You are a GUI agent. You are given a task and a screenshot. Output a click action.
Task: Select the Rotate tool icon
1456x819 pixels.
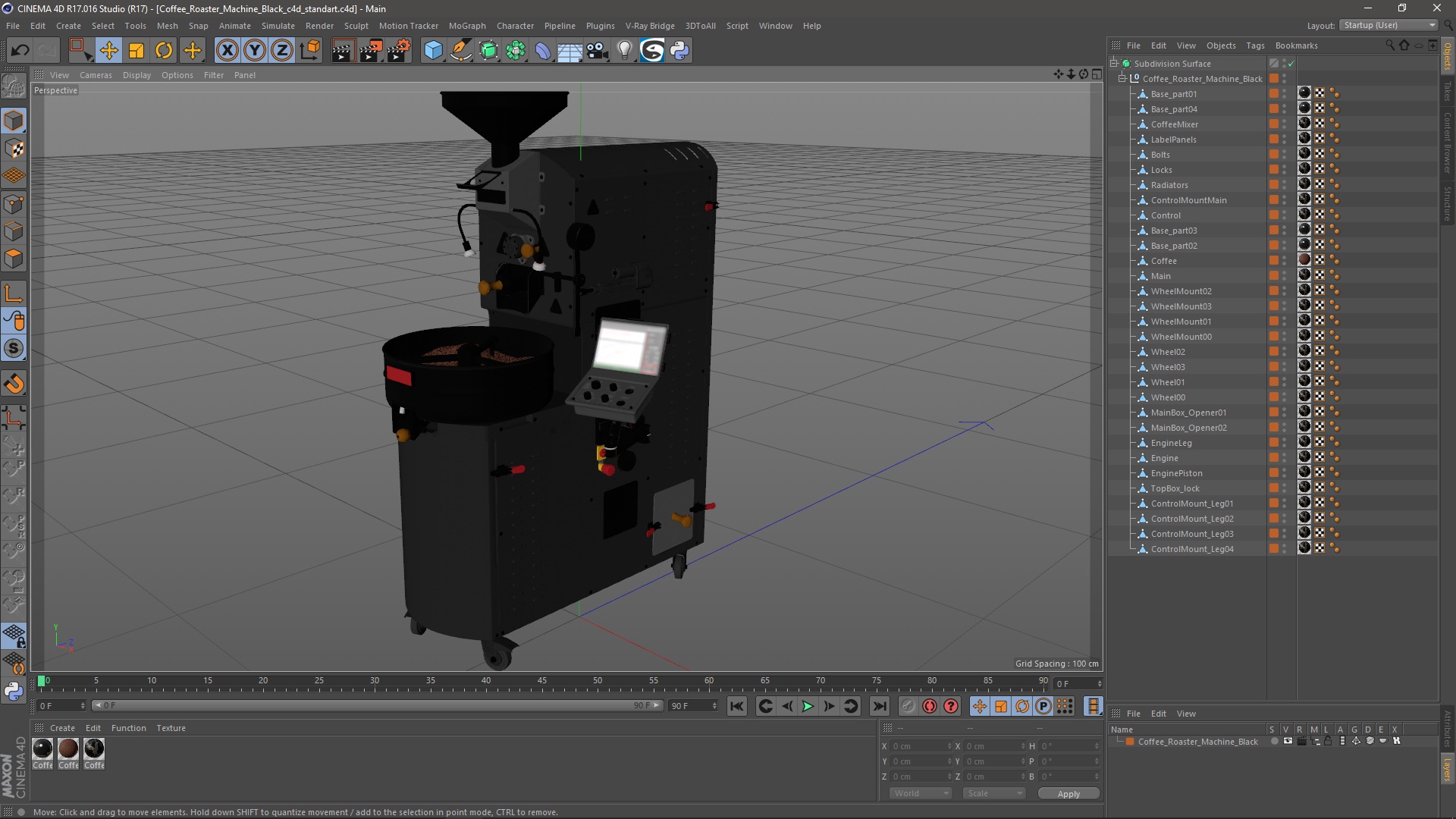pyautogui.click(x=164, y=51)
